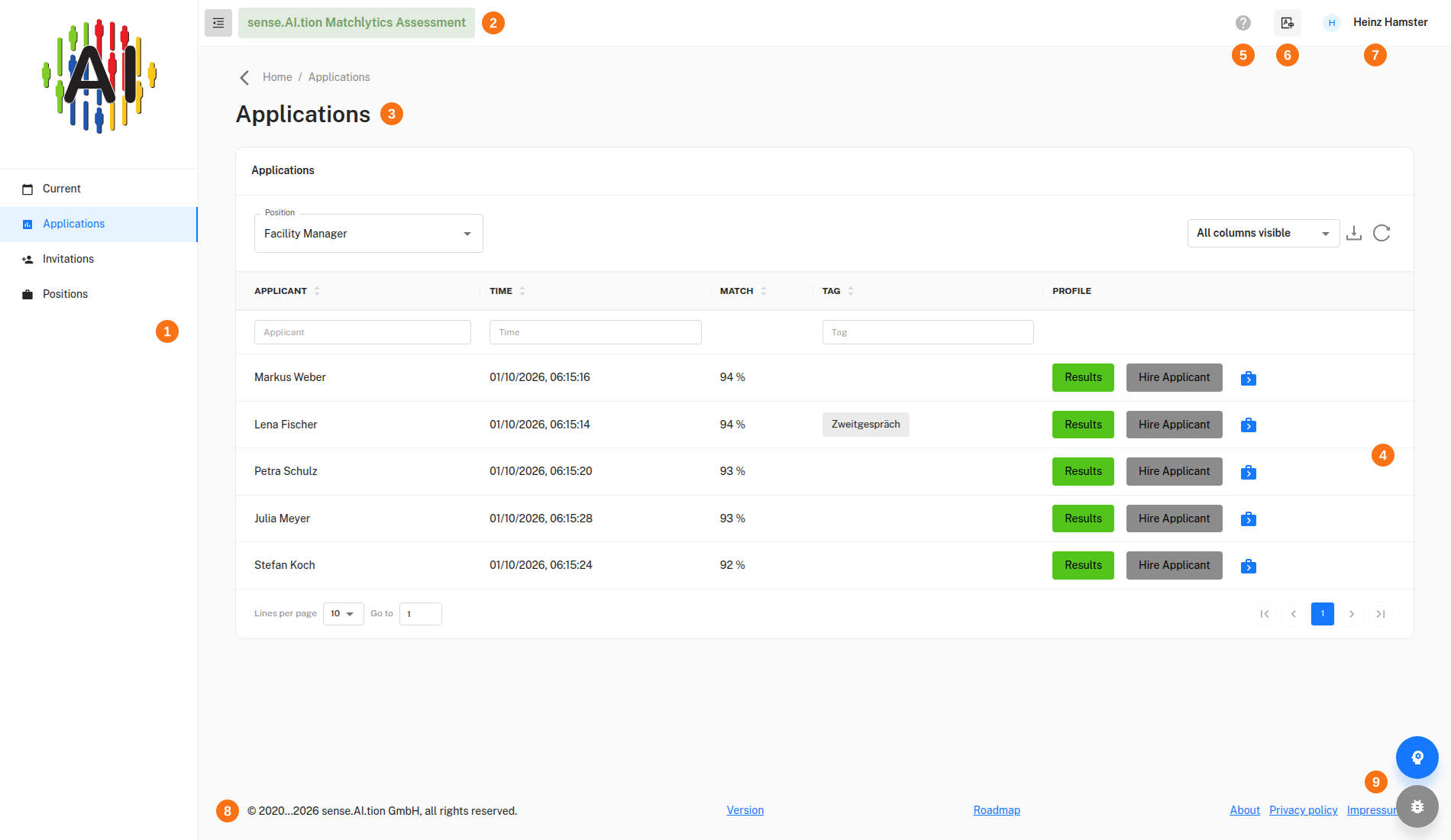
Task: View Results for Markus Weber
Action: click(x=1083, y=377)
